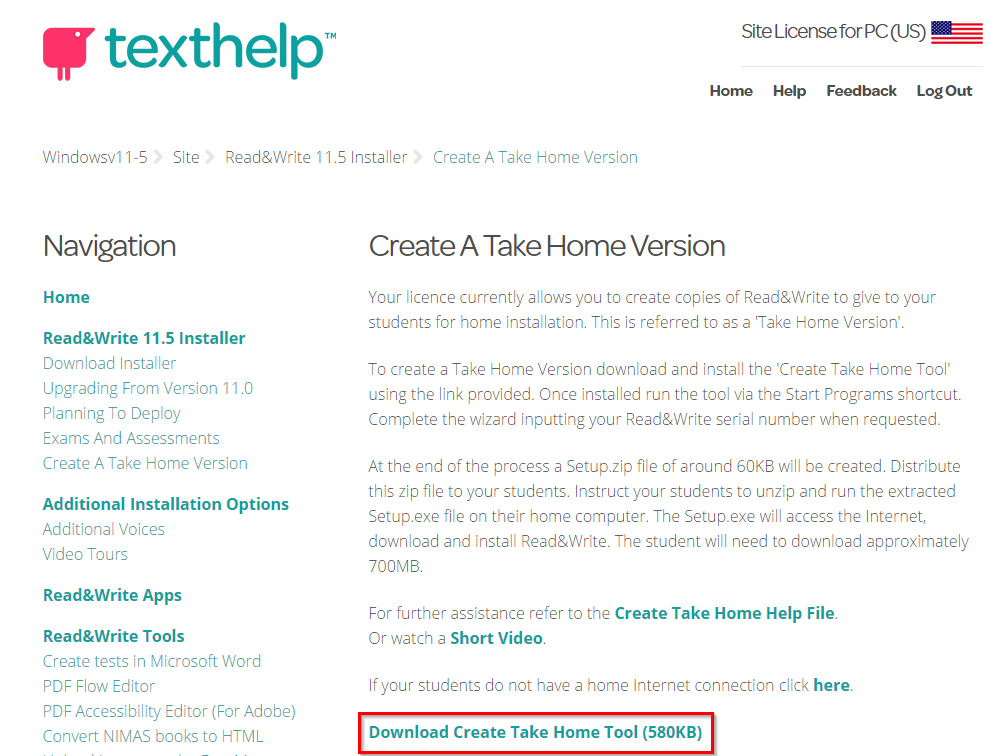Open Read&Write Tools sidebar heading

114,636
